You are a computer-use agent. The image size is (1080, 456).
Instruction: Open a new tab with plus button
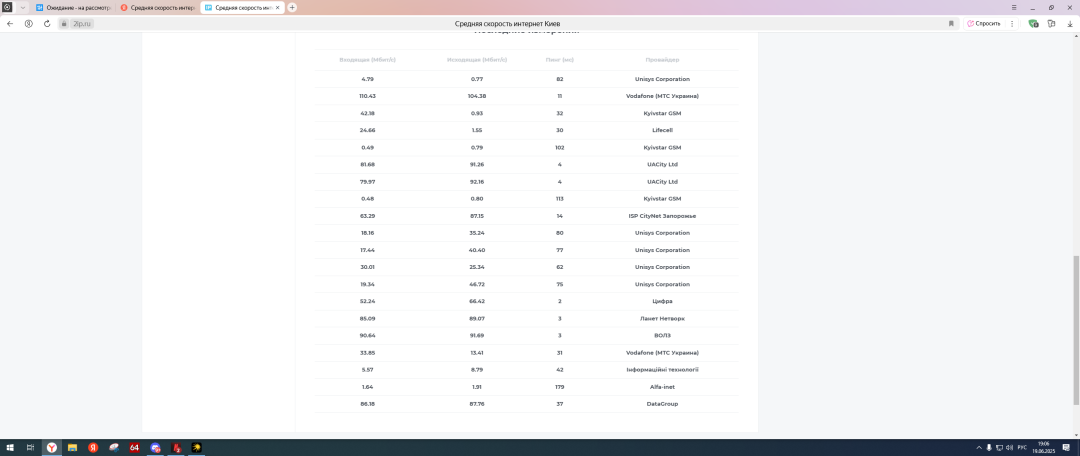coord(292,7)
